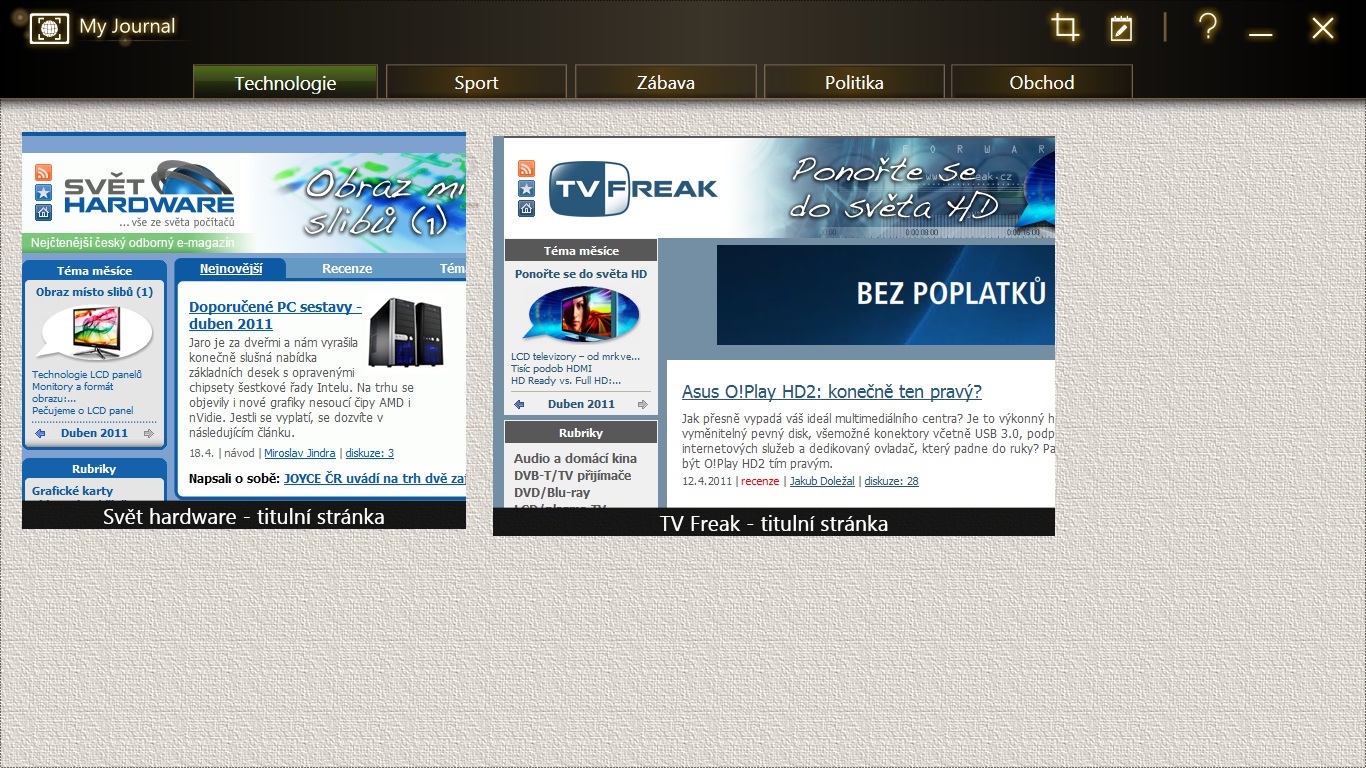Open the Obchod tab
This screenshot has width=1366, height=768.
click(1041, 83)
